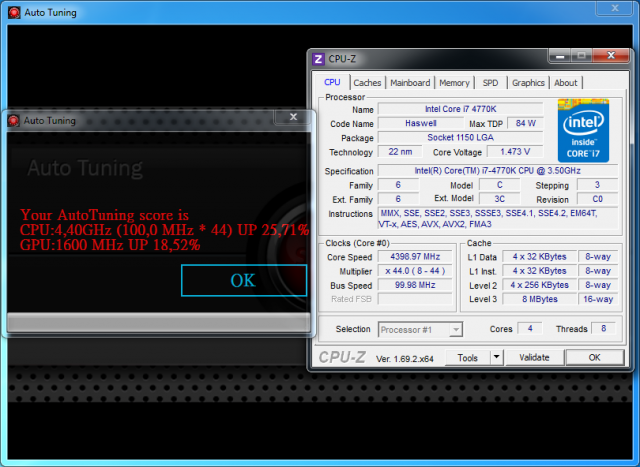Click the Cores value 4
The width and height of the screenshot is (640, 467).
coord(530,329)
